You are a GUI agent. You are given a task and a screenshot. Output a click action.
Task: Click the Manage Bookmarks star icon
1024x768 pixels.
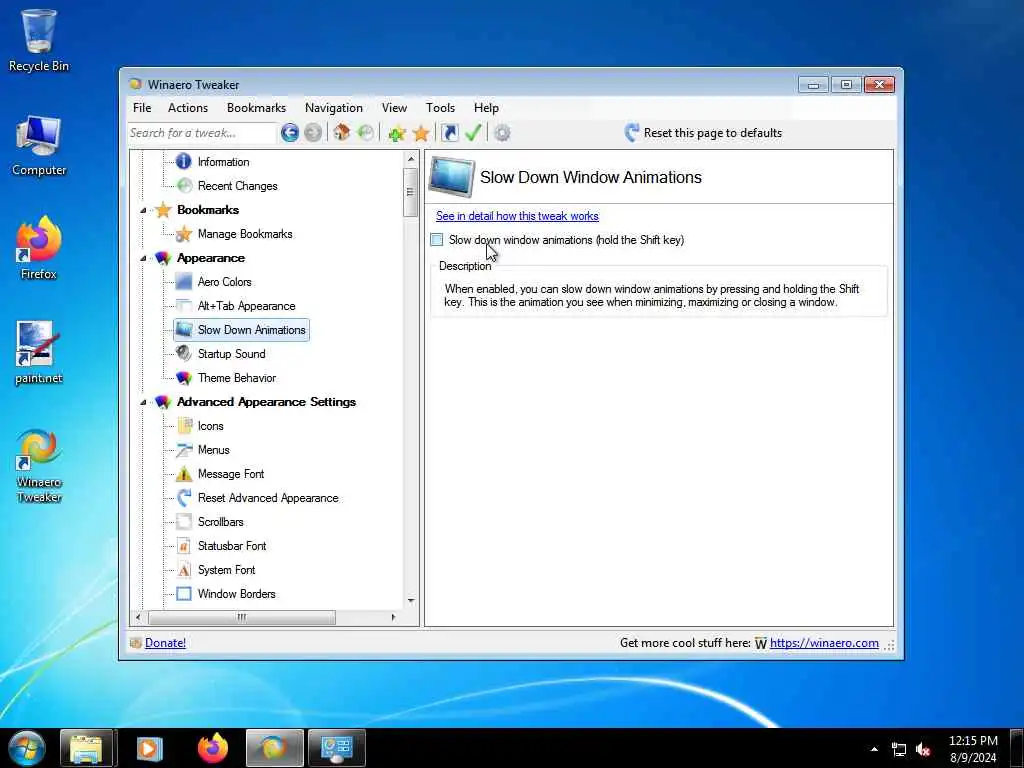pyautogui.click(x=184, y=234)
